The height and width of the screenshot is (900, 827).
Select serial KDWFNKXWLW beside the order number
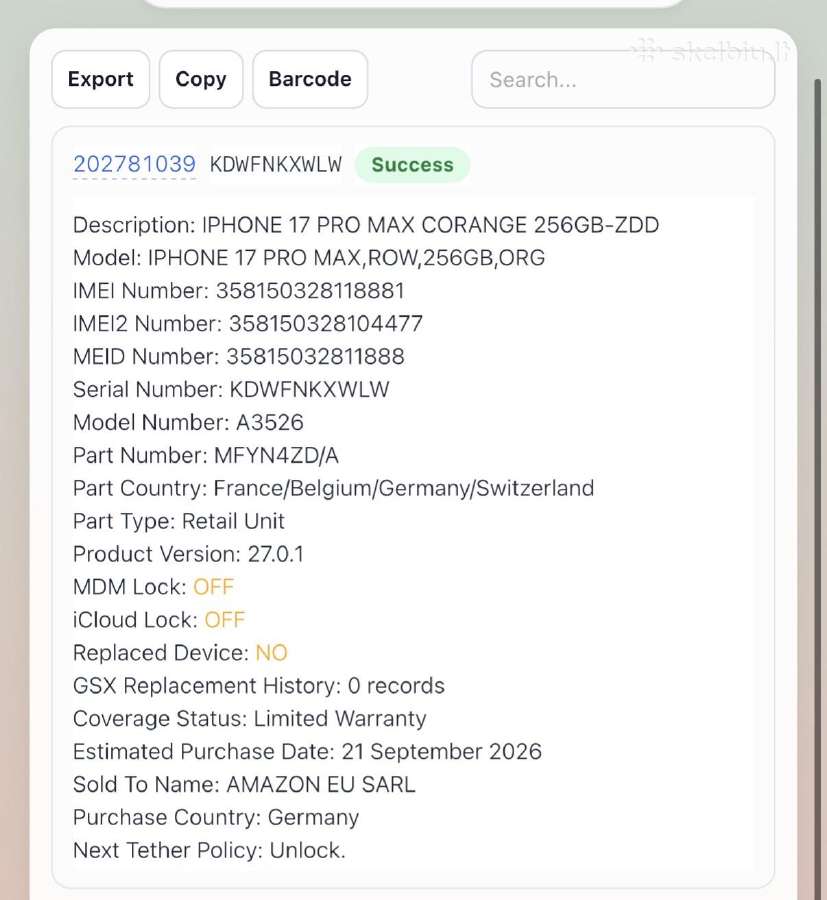pyautogui.click(x=275, y=164)
